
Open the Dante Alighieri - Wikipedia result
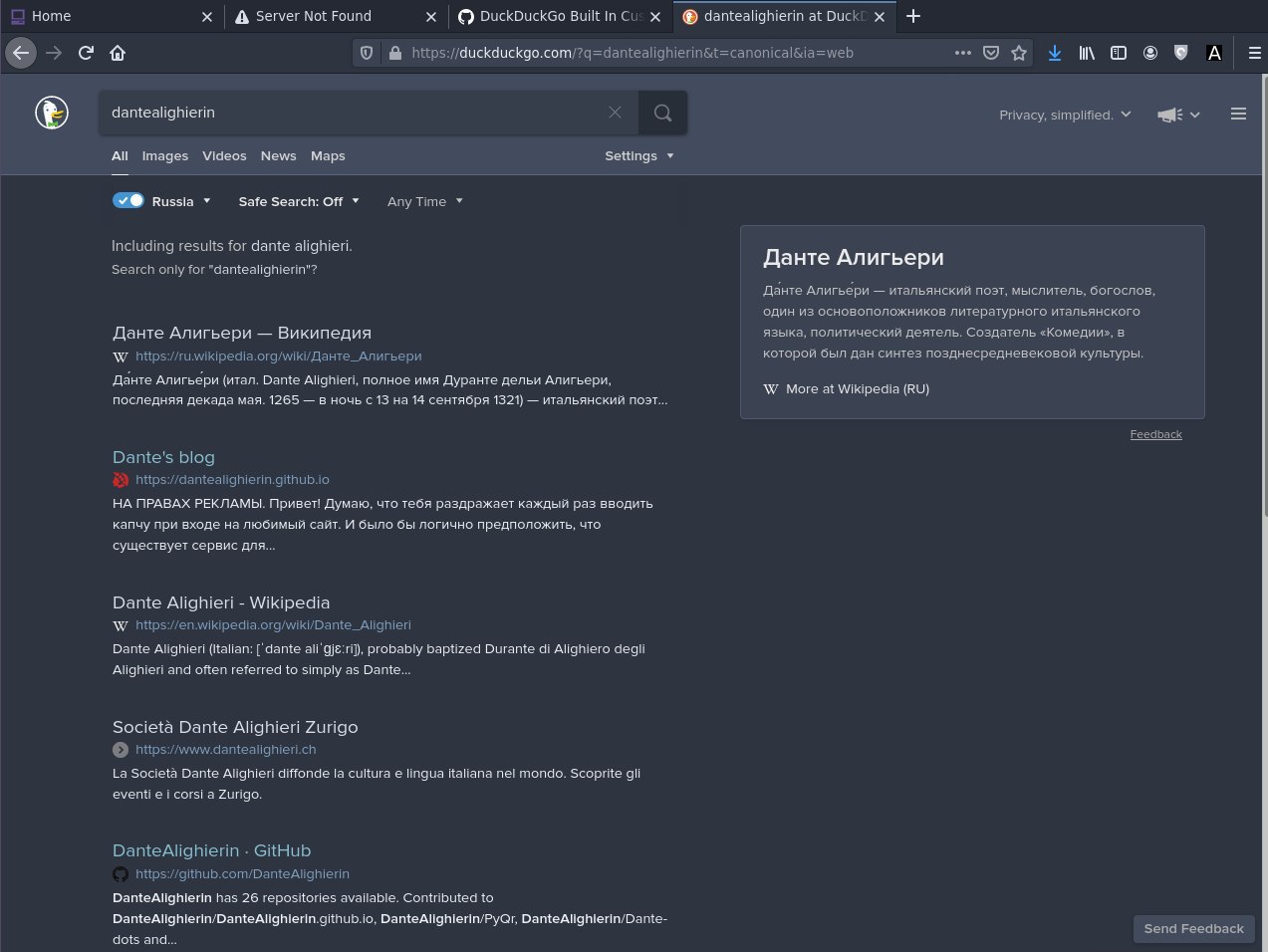[221, 602]
